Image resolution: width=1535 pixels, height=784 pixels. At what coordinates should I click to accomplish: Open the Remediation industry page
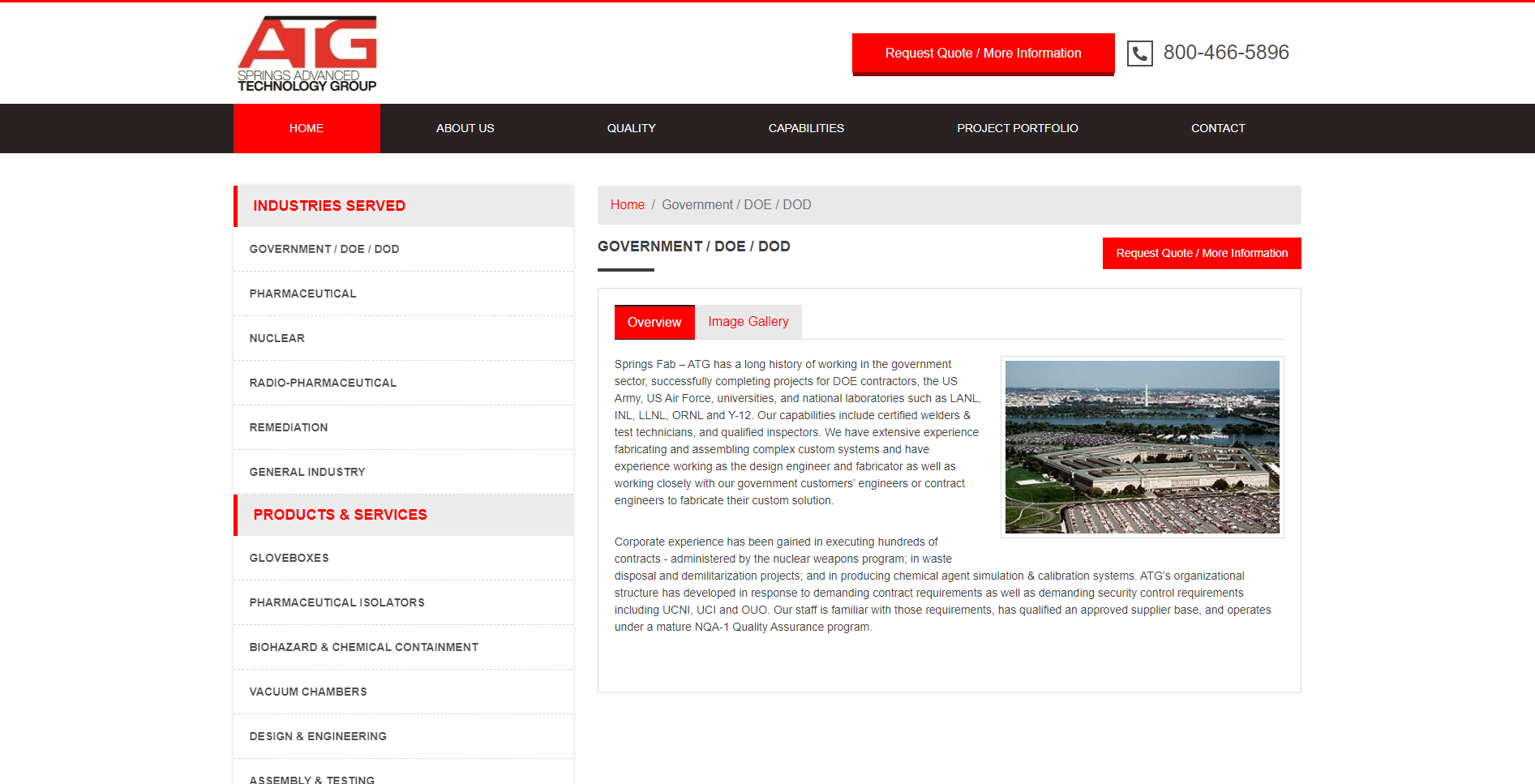288,427
